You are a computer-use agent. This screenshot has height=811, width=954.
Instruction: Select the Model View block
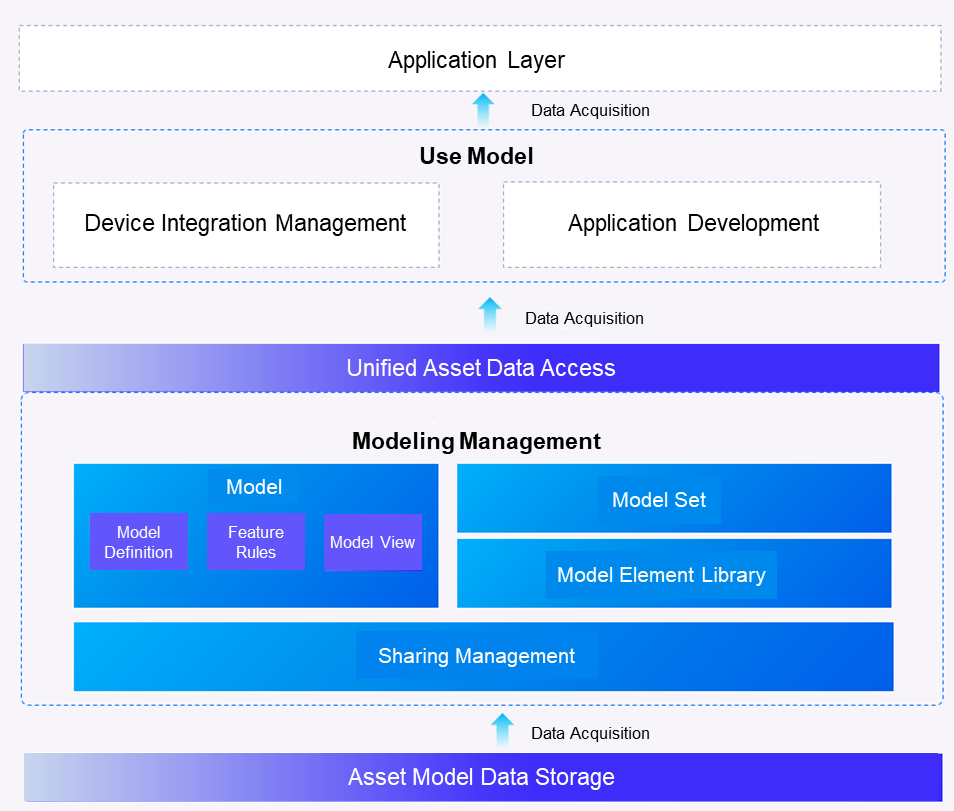[x=372, y=542]
